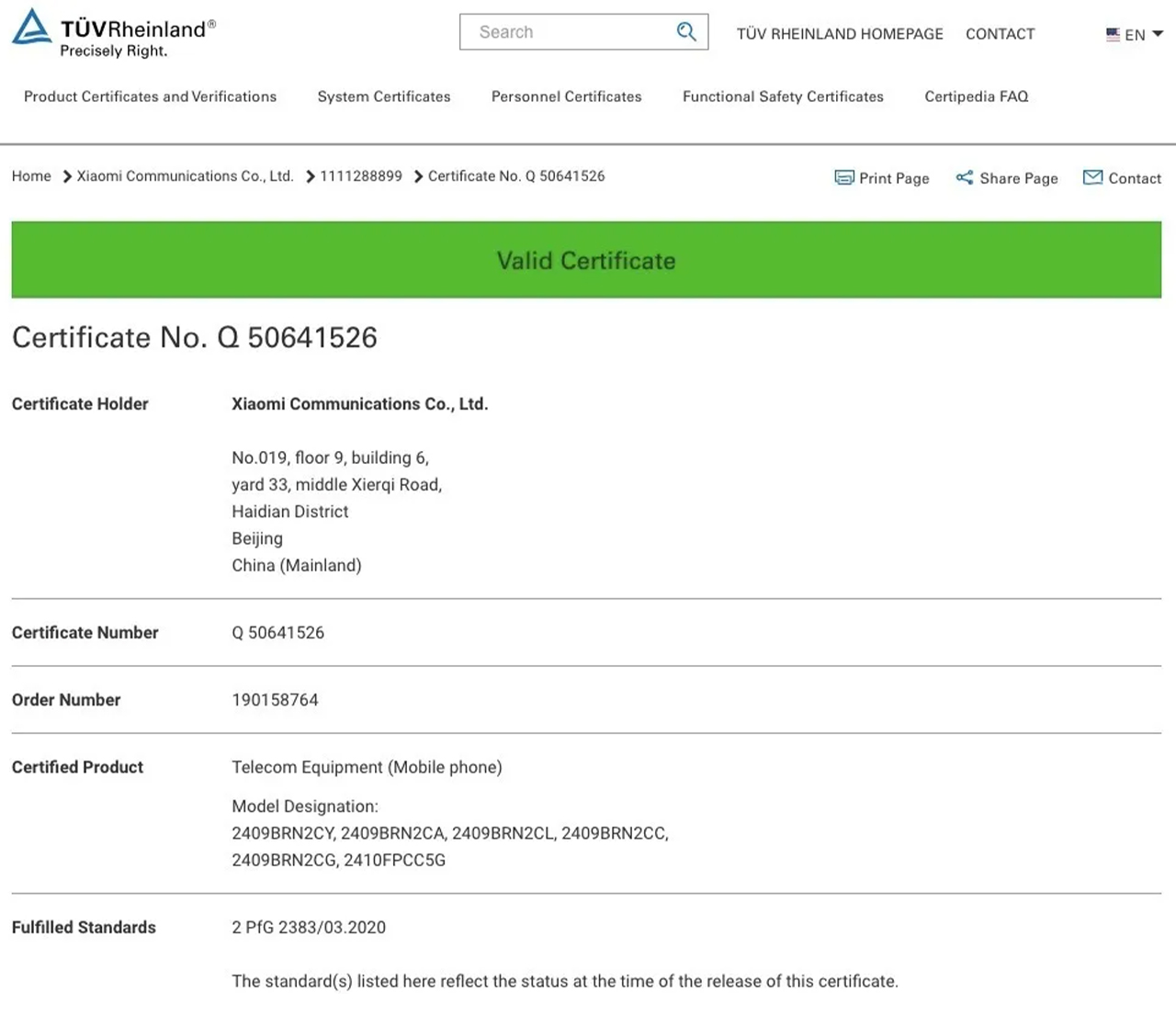The width and height of the screenshot is (1176, 1027).
Task: Click the top header CONTACT link
Action: [x=1000, y=34]
